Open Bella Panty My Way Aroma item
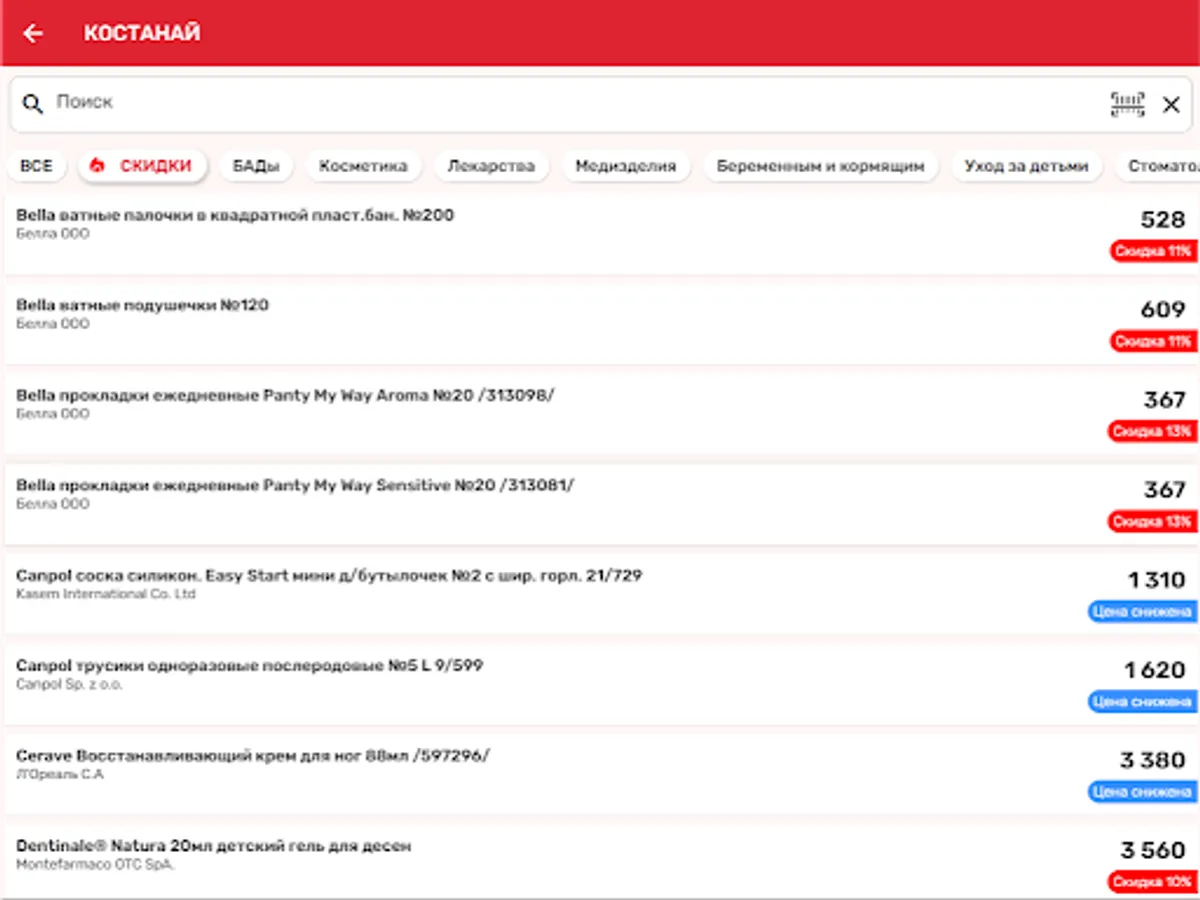The image size is (1200, 900). (600, 414)
